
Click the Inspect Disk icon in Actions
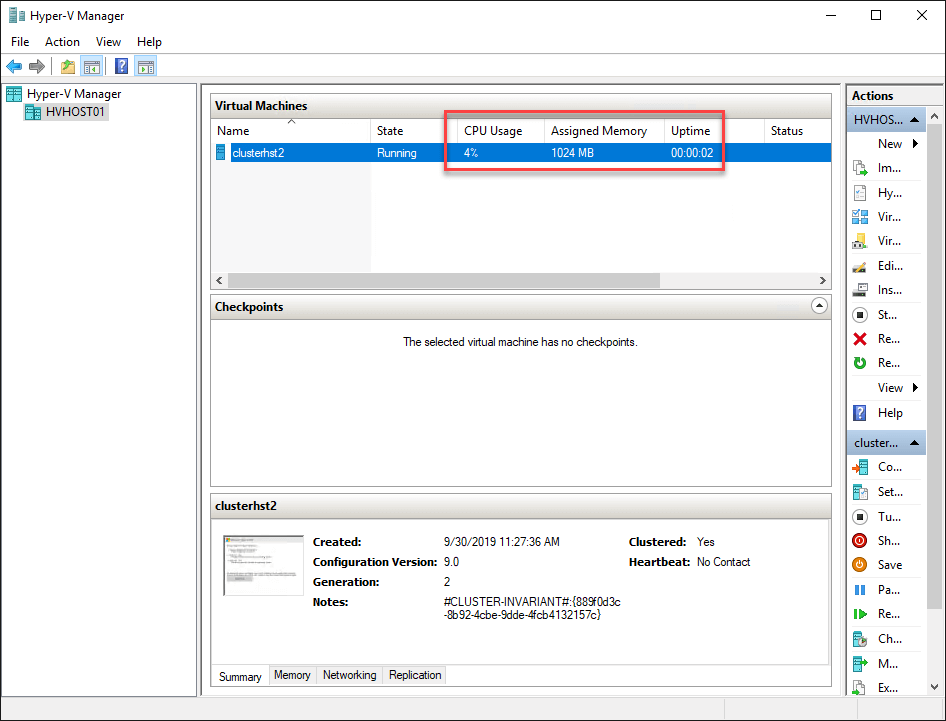(860, 290)
